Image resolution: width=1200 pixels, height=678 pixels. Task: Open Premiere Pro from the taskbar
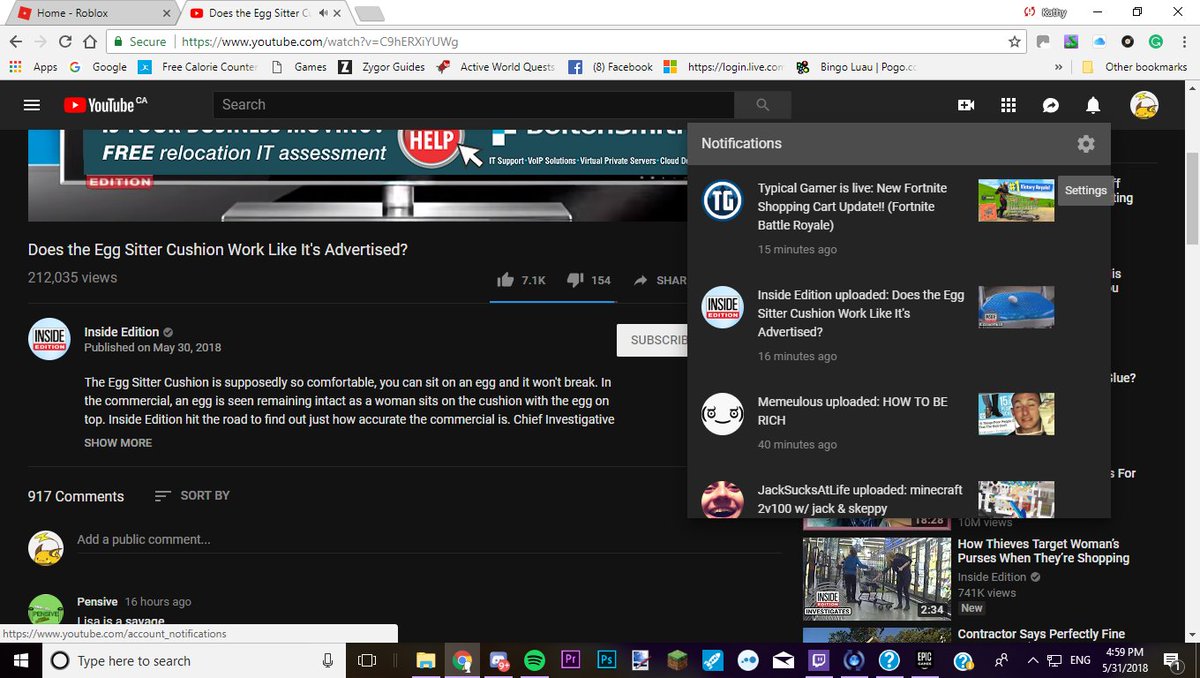[571, 660]
